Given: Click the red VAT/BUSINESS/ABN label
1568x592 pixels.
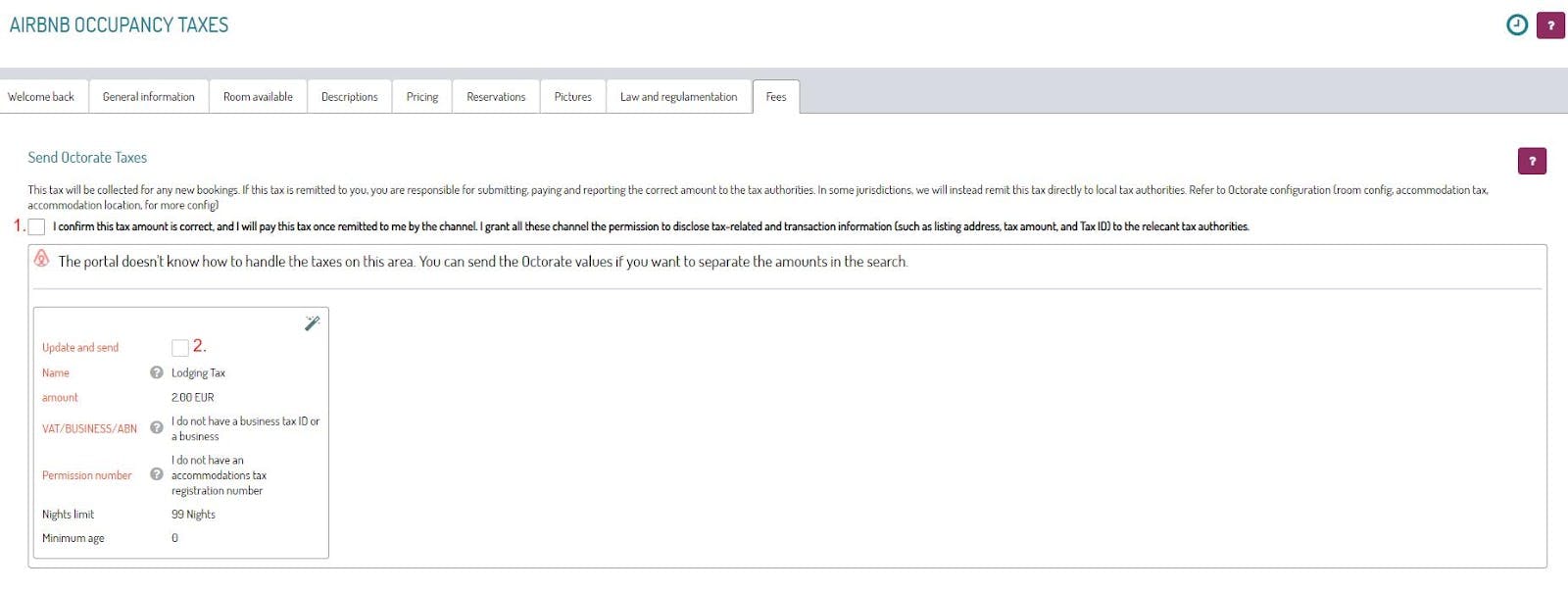Looking at the screenshot, I should coord(89,428).
